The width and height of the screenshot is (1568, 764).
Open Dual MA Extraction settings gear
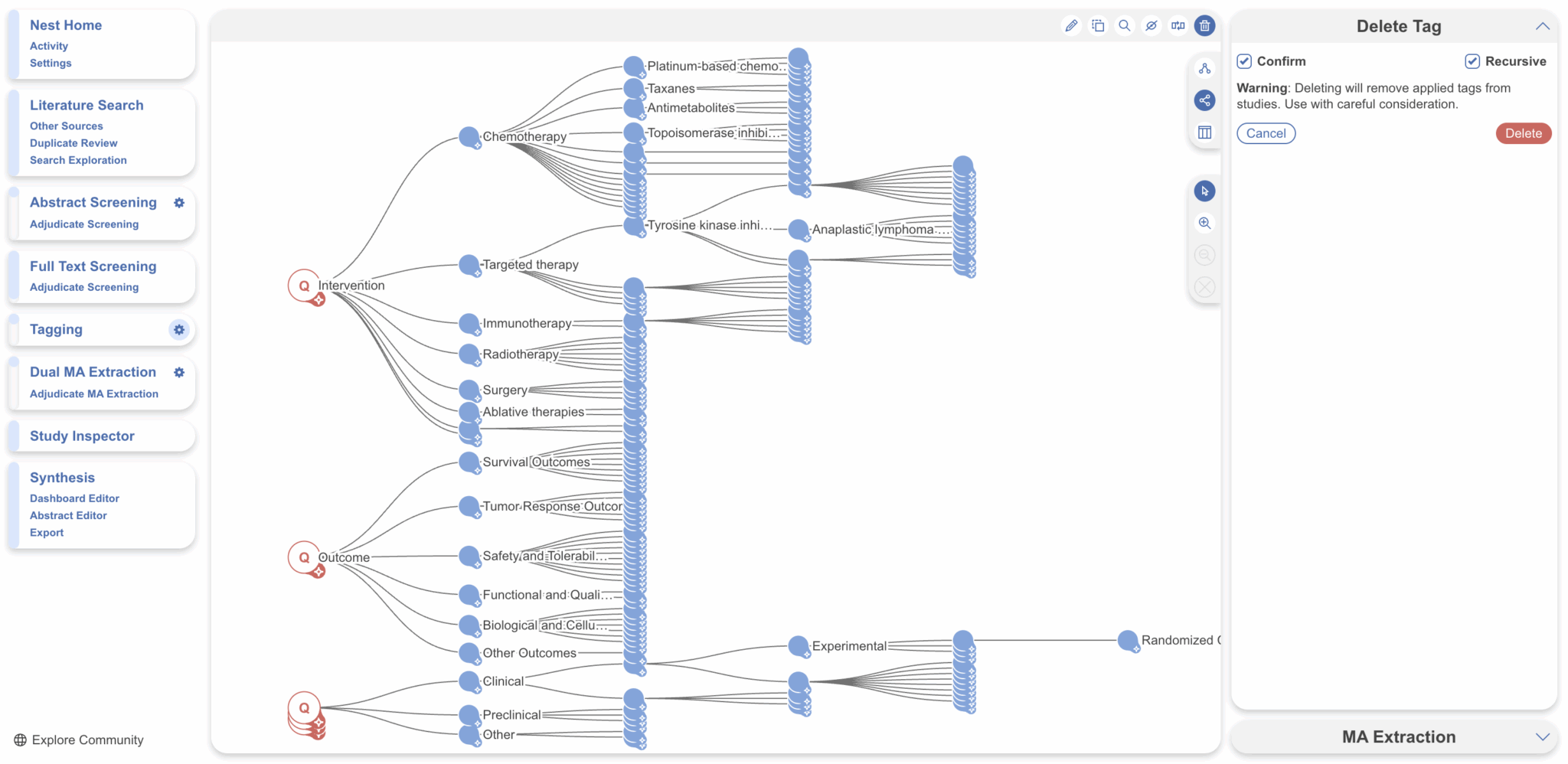coord(179,373)
